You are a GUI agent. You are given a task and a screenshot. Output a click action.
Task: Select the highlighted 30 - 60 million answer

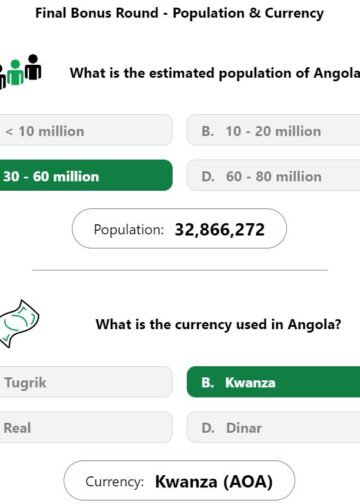point(86,175)
